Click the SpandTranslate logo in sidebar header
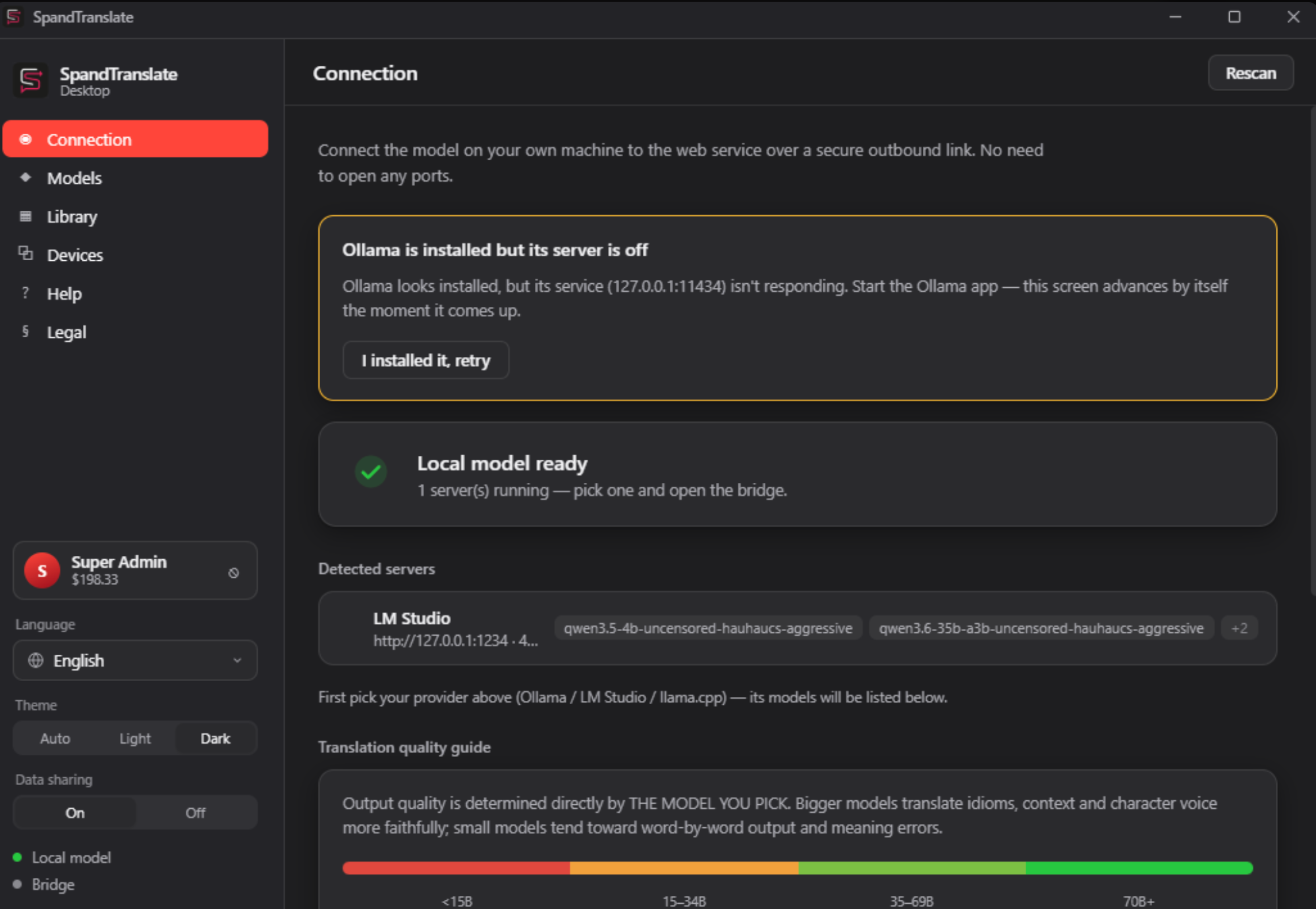Image resolution: width=1316 pixels, height=909 pixels. 30,80
